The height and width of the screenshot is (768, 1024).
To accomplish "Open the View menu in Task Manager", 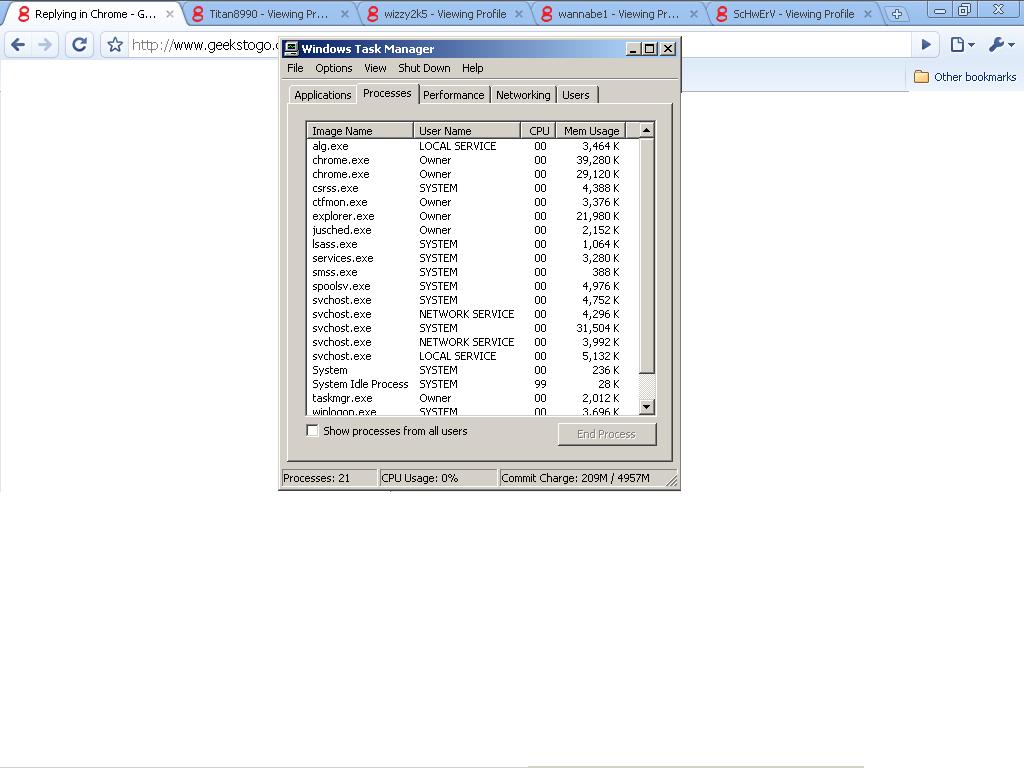I will click(375, 68).
